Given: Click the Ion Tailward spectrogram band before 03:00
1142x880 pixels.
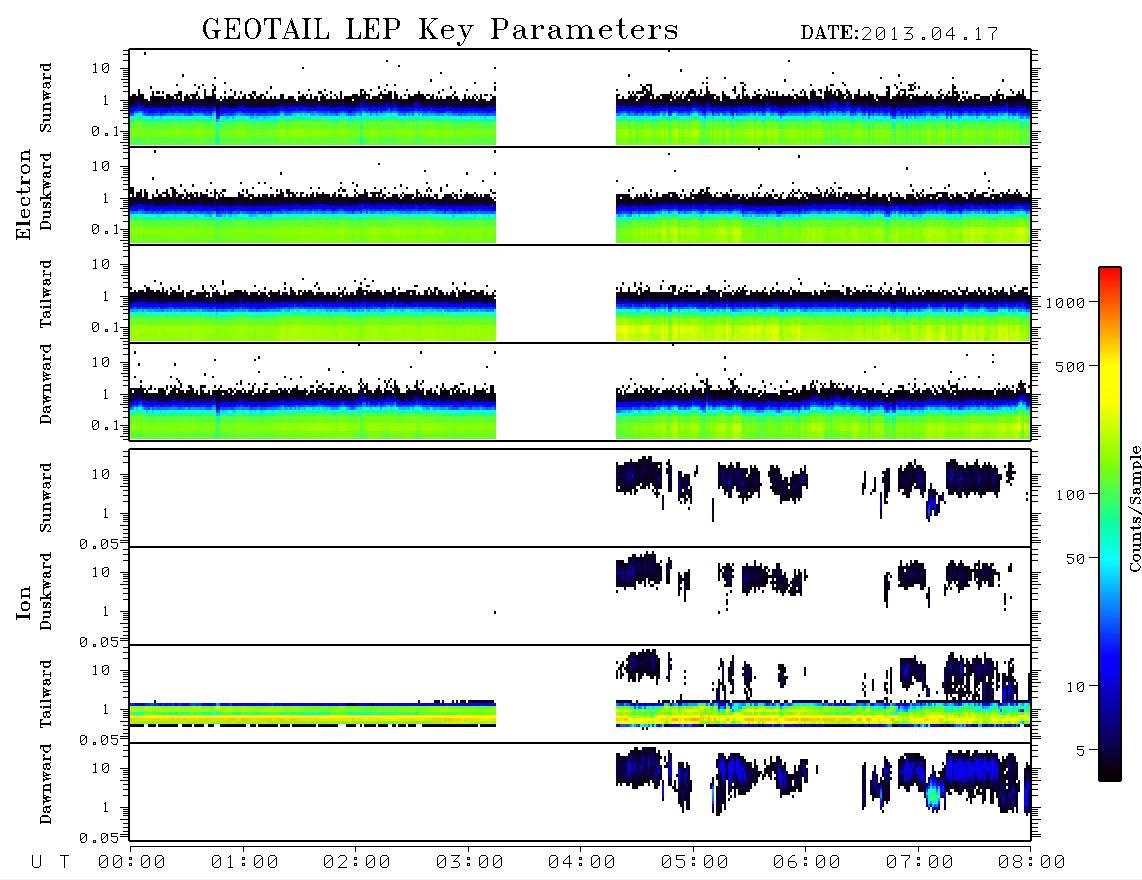Looking at the screenshot, I should coord(312,714).
